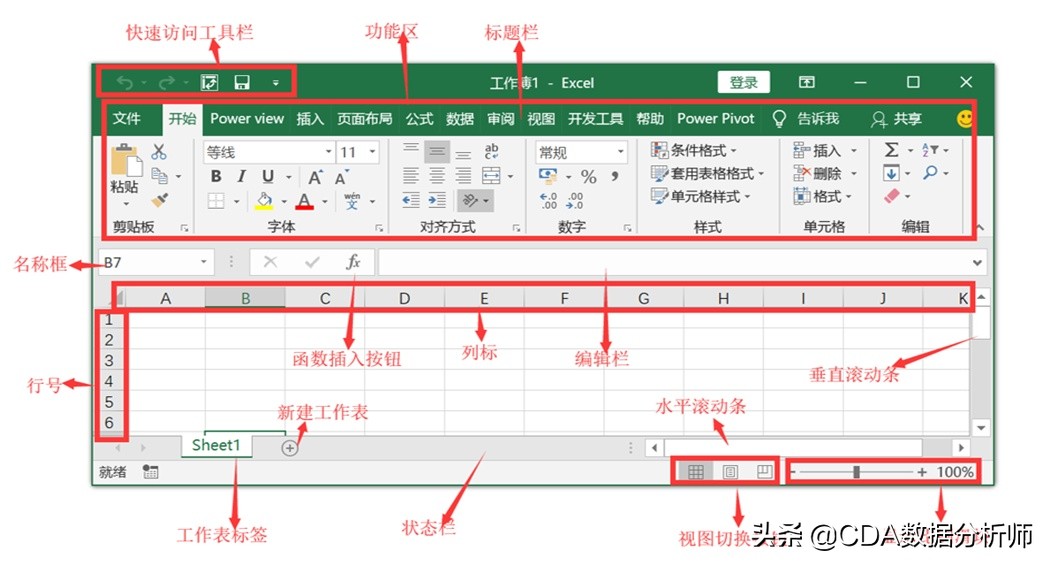Apply percent style % button
The height and width of the screenshot is (566, 1050).
coord(589,177)
